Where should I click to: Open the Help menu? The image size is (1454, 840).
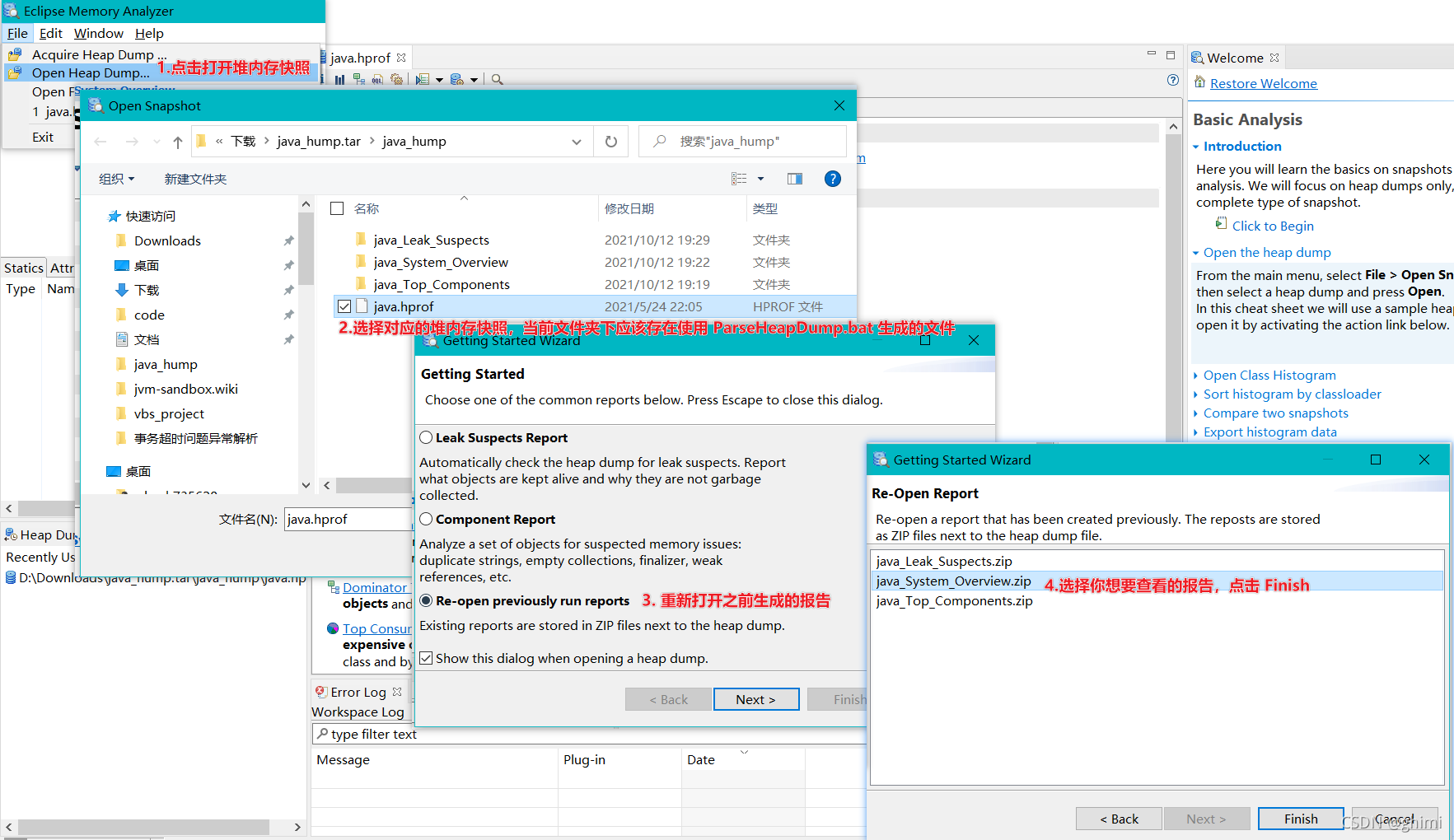click(149, 33)
